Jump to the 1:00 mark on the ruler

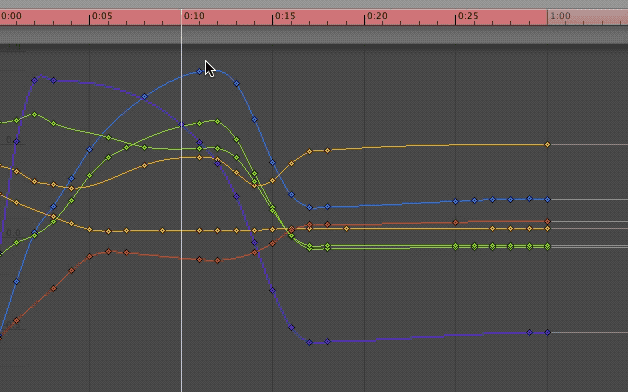(x=560, y=16)
